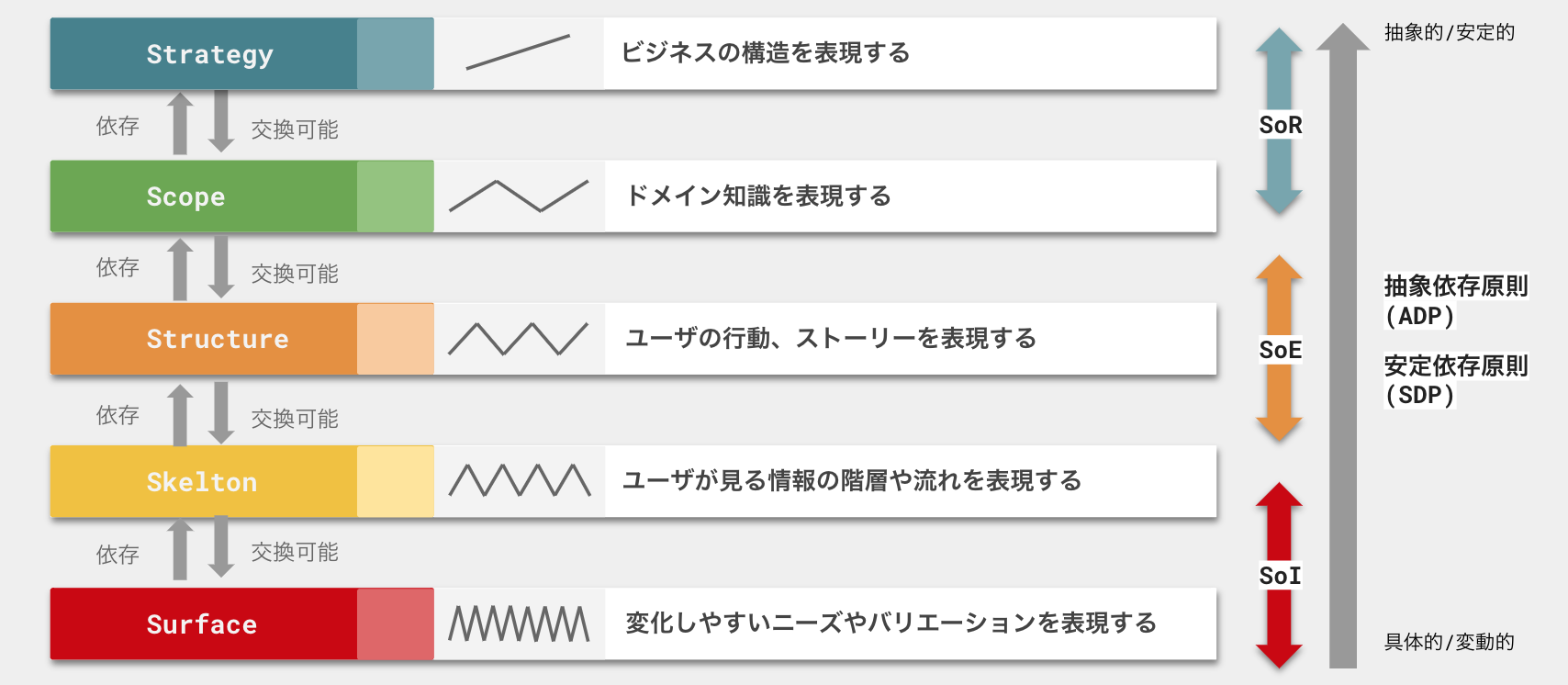
Task: Click the single-line icon beside Strategy
Action: point(518,52)
